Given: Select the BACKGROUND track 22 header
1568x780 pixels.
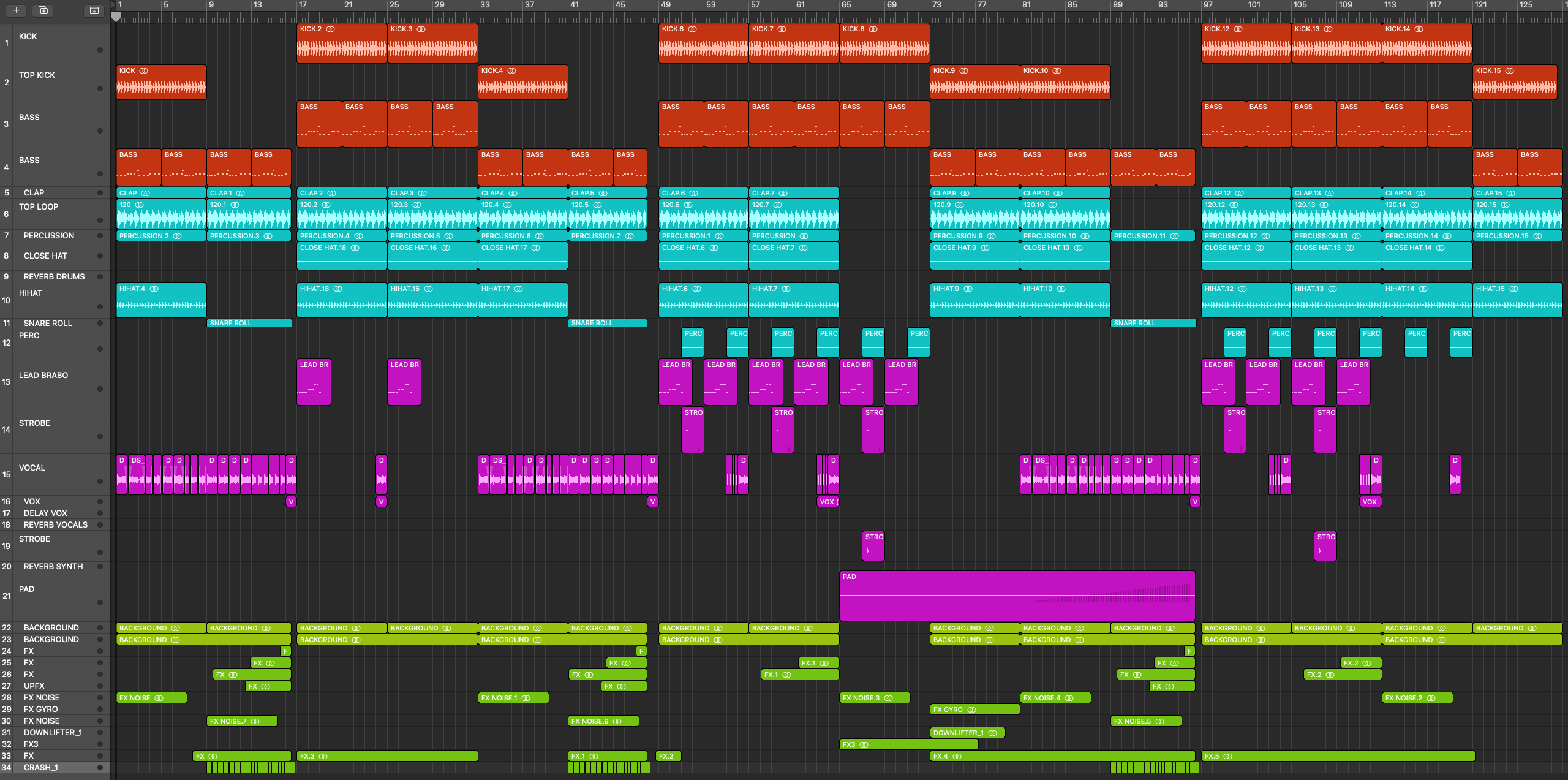Looking at the screenshot, I should tap(55, 627).
